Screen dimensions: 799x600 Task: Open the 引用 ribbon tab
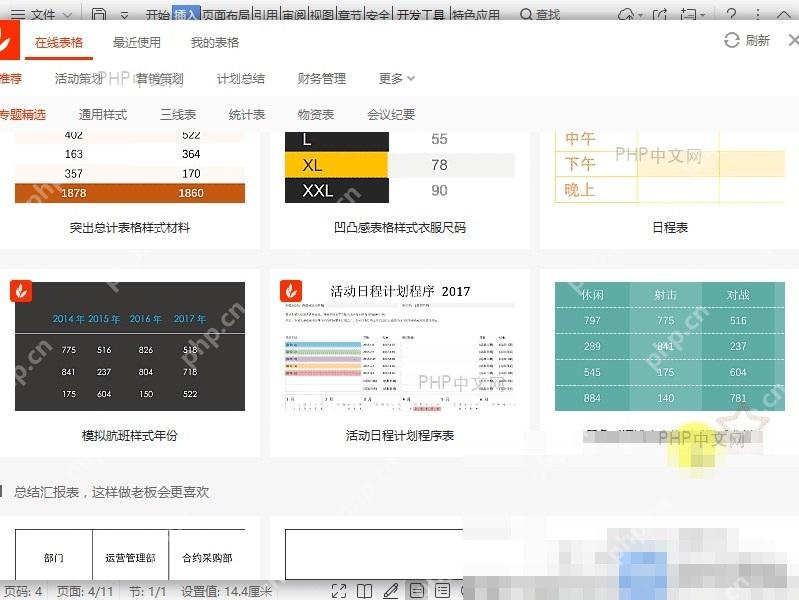click(266, 15)
